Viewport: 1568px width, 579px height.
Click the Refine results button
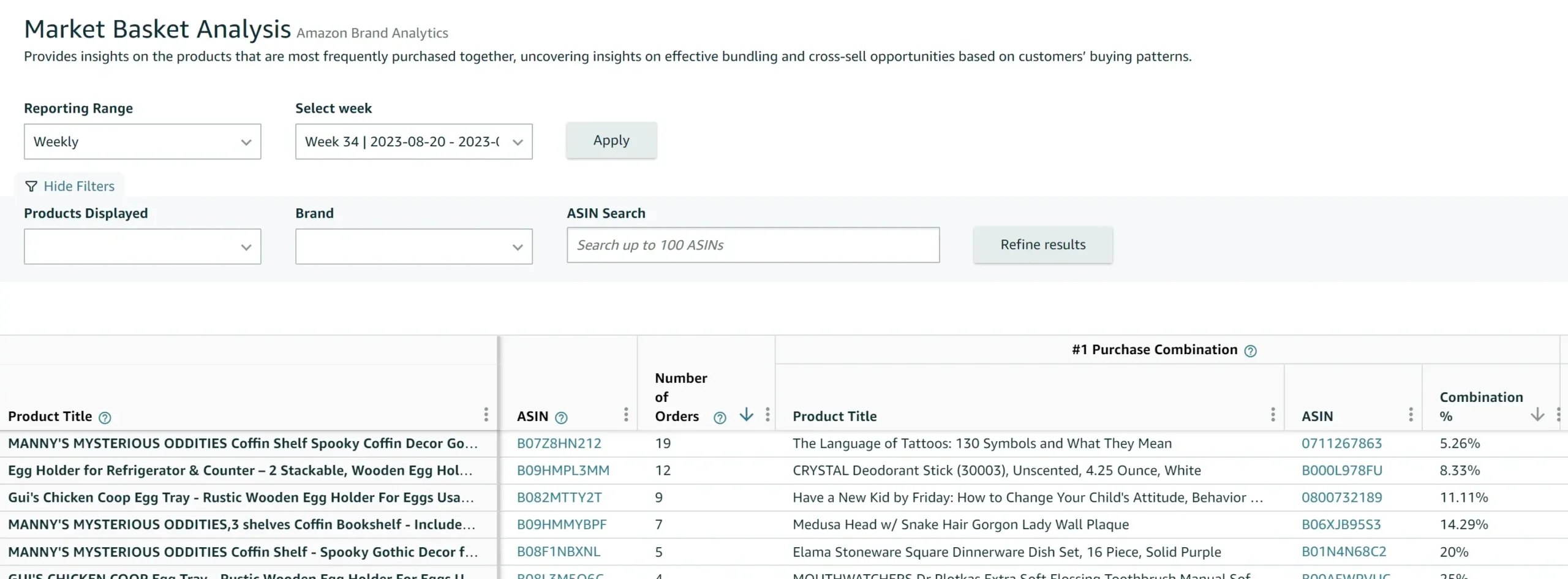1042,245
